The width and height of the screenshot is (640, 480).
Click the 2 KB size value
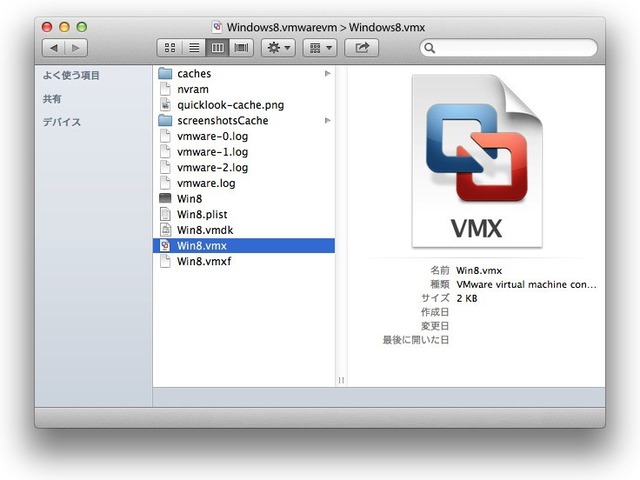click(x=467, y=298)
